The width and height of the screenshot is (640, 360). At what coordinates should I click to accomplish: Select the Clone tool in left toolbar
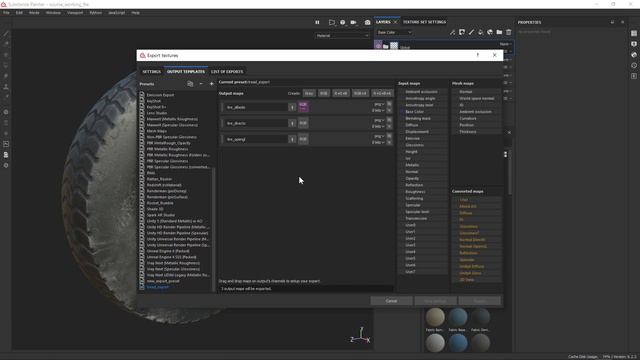pyautogui.click(x=6, y=87)
